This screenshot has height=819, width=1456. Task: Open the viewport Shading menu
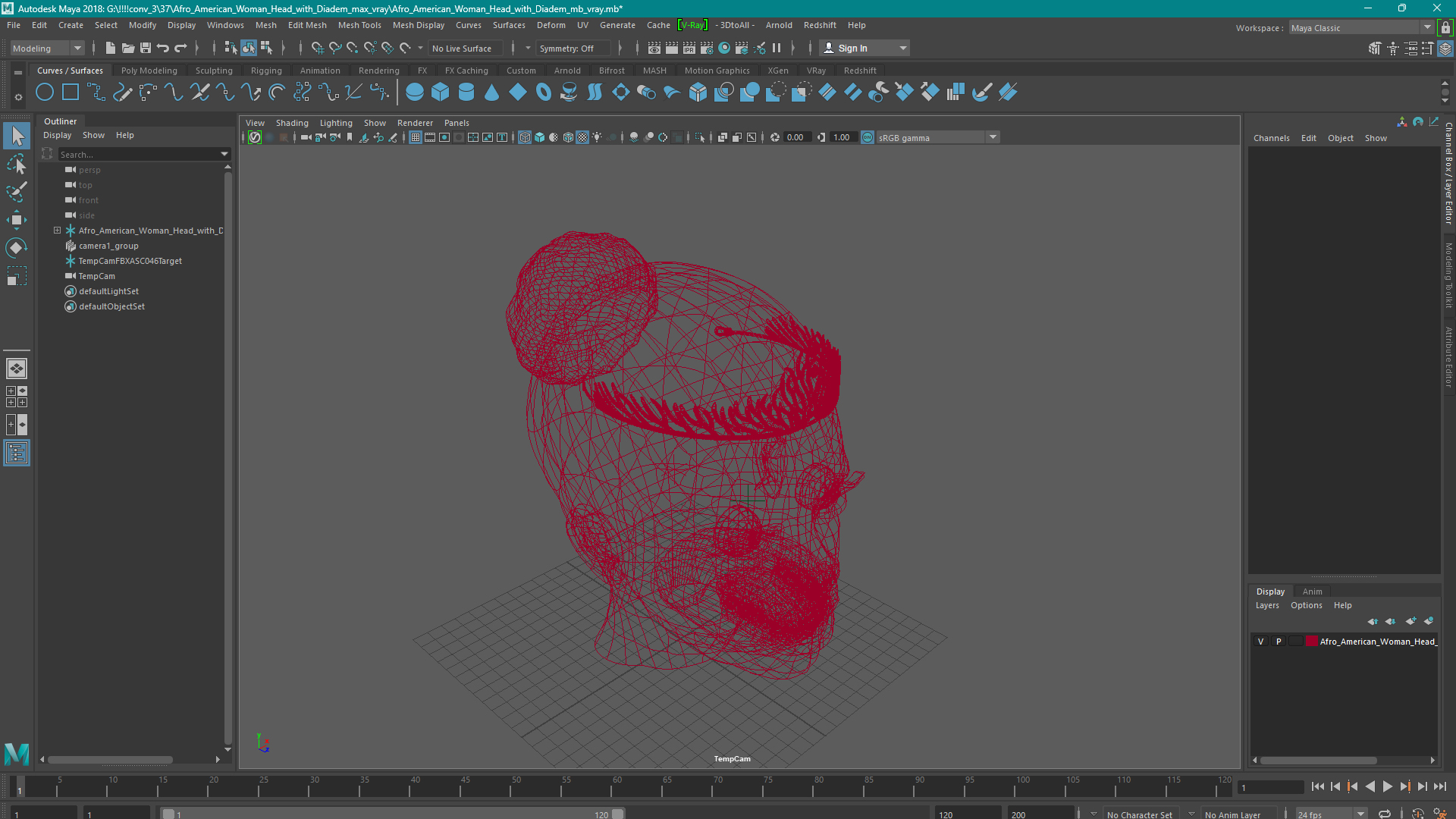292,123
